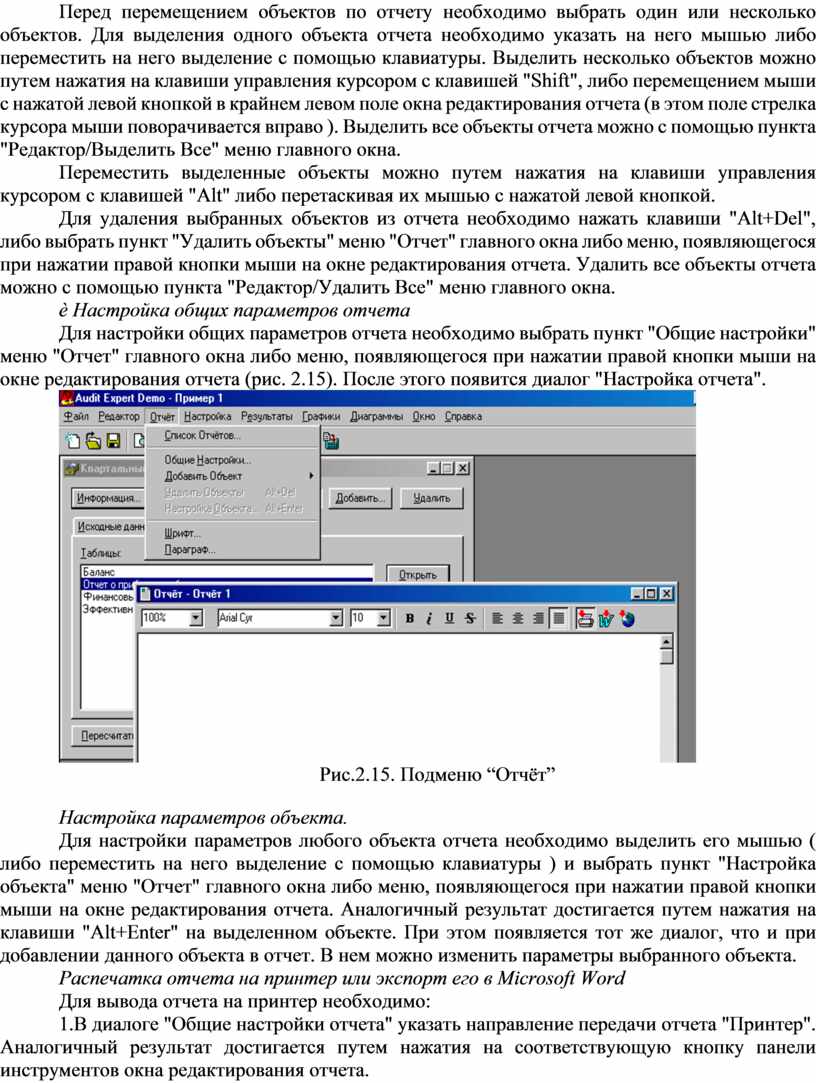Open the zoom 100% dropdown
The width and height of the screenshot is (816, 1083).
pos(196,617)
